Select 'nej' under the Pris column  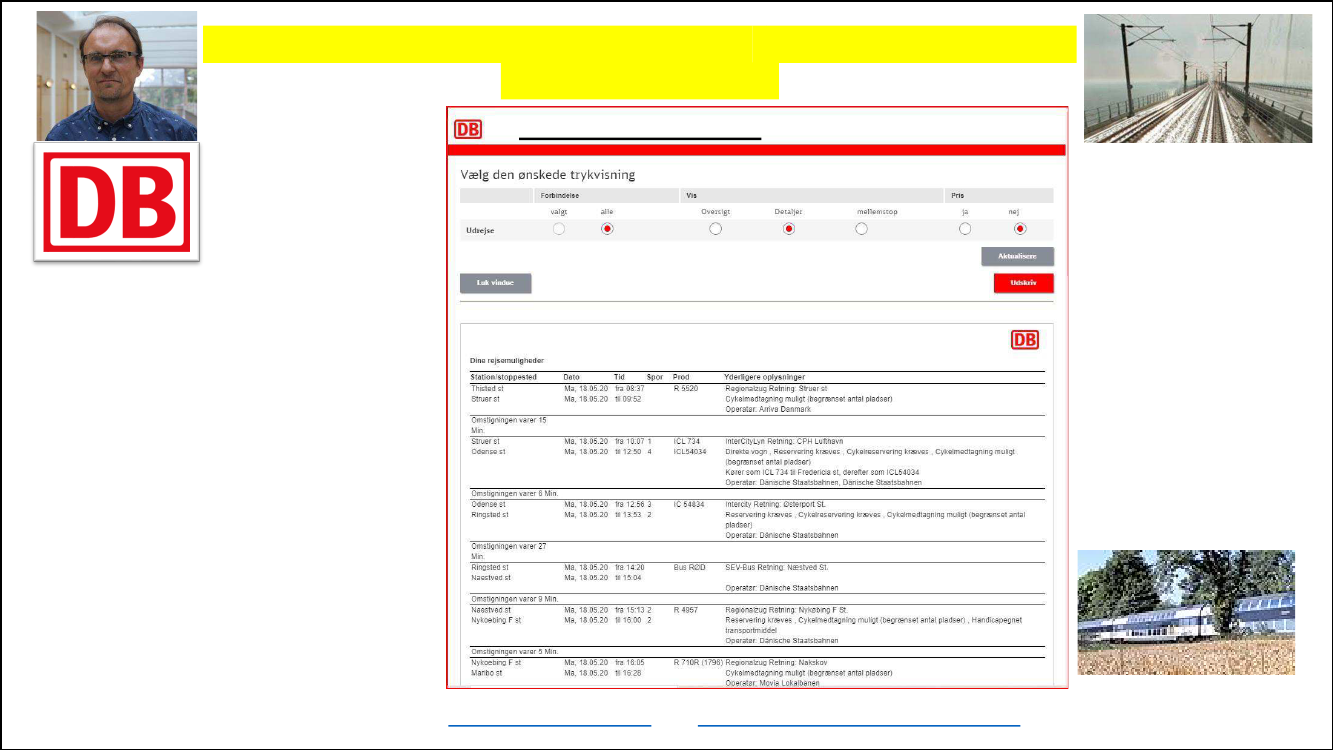point(1020,229)
